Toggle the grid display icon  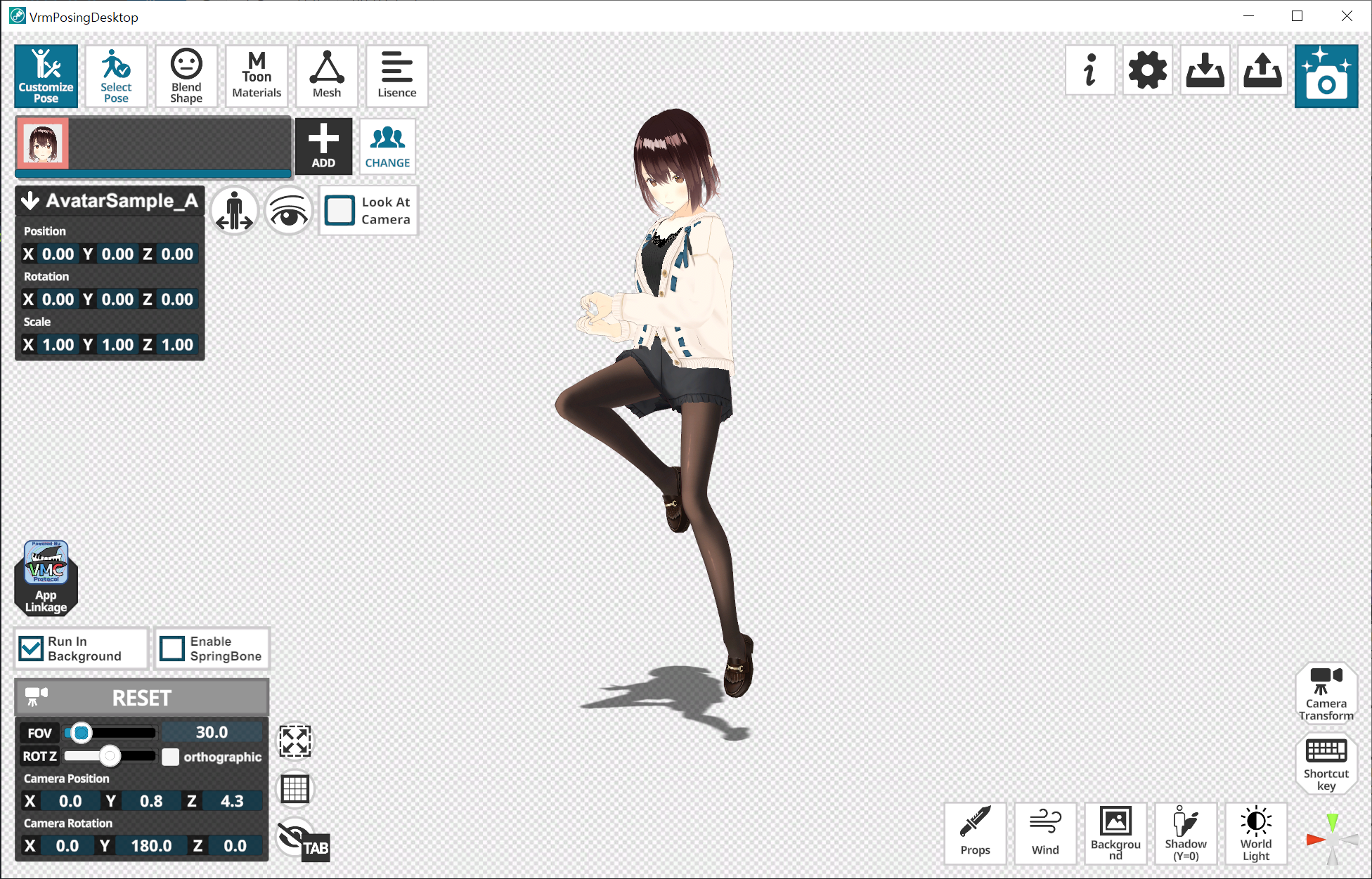coord(295,789)
